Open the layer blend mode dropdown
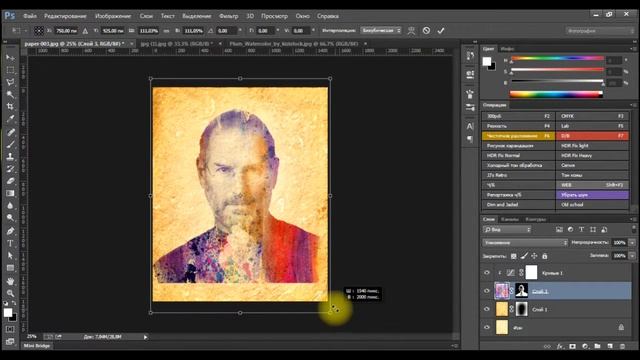 pyautogui.click(x=525, y=242)
